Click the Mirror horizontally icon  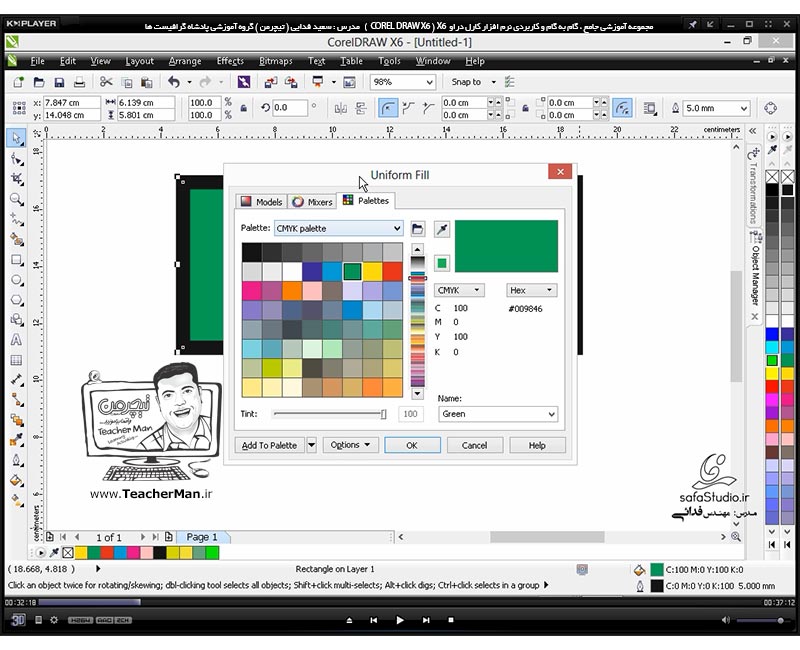(340, 108)
